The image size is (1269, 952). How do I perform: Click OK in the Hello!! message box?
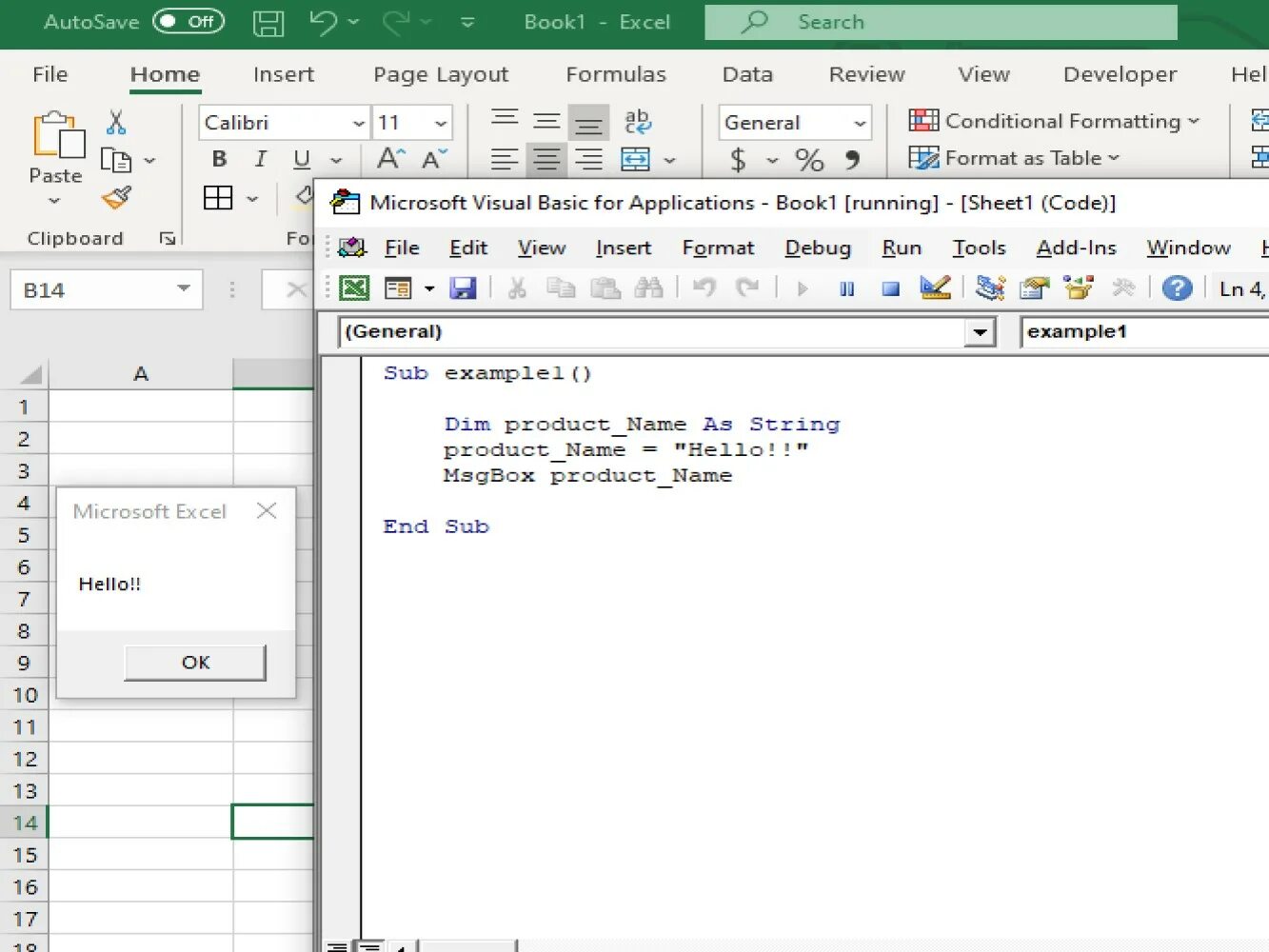(x=195, y=663)
